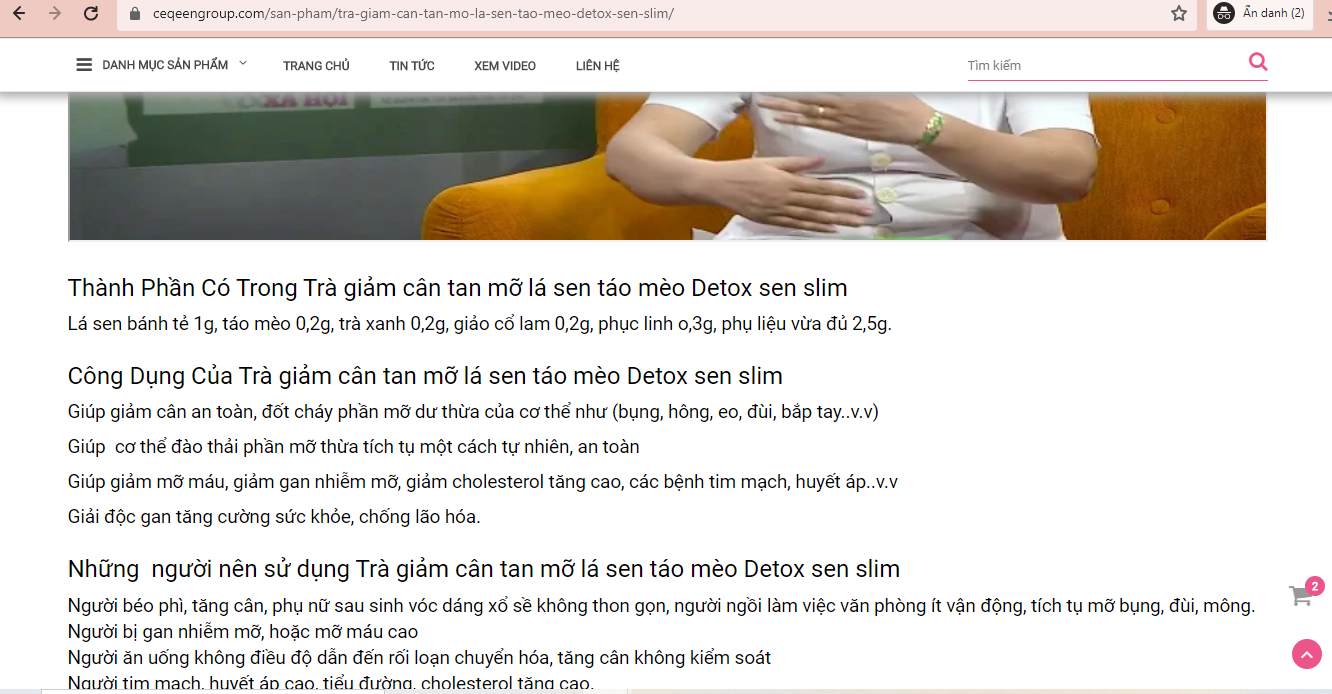Click the browser back arrow

19,14
